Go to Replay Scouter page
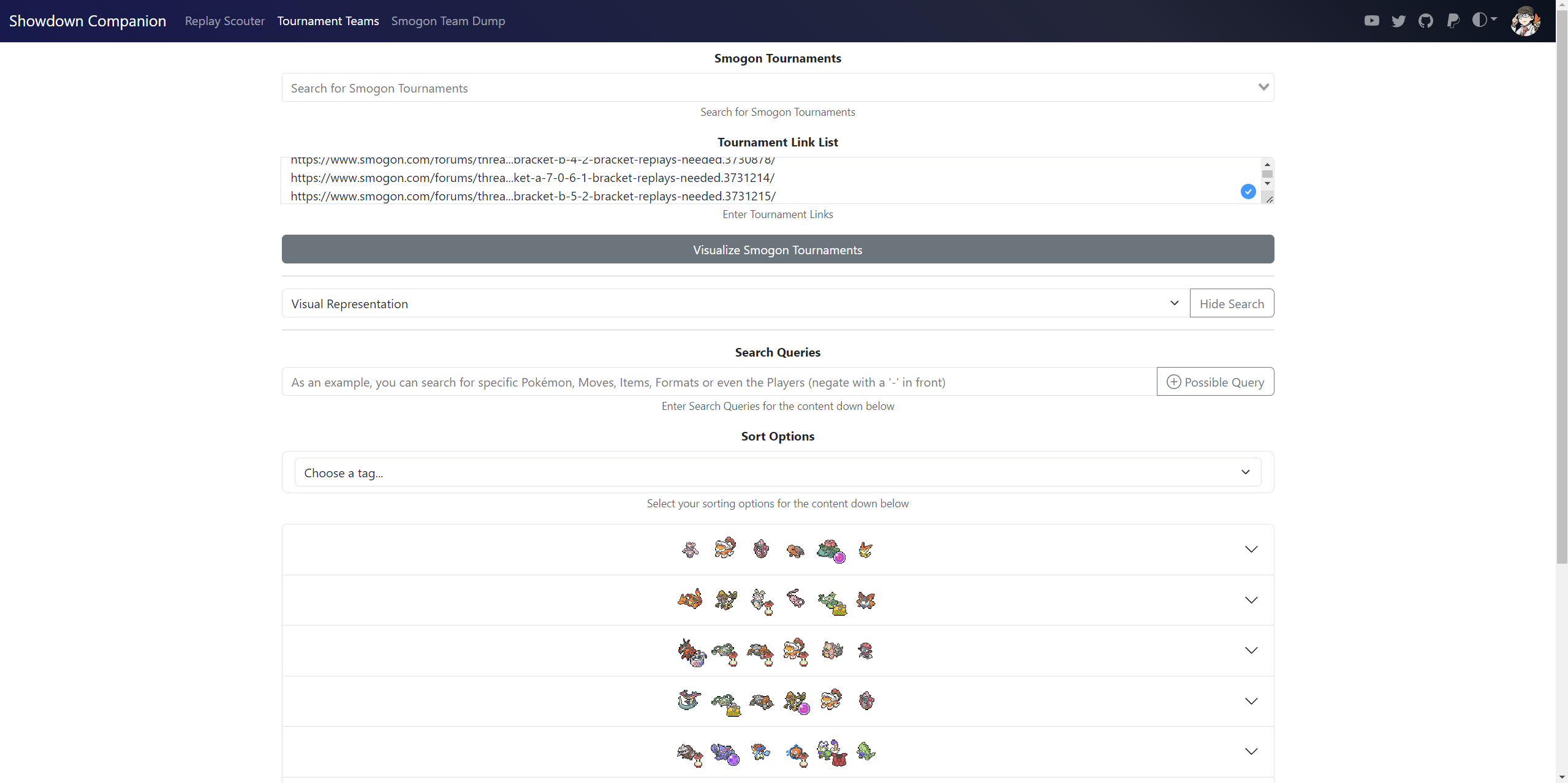The image size is (1568, 783). click(x=225, y=21)
